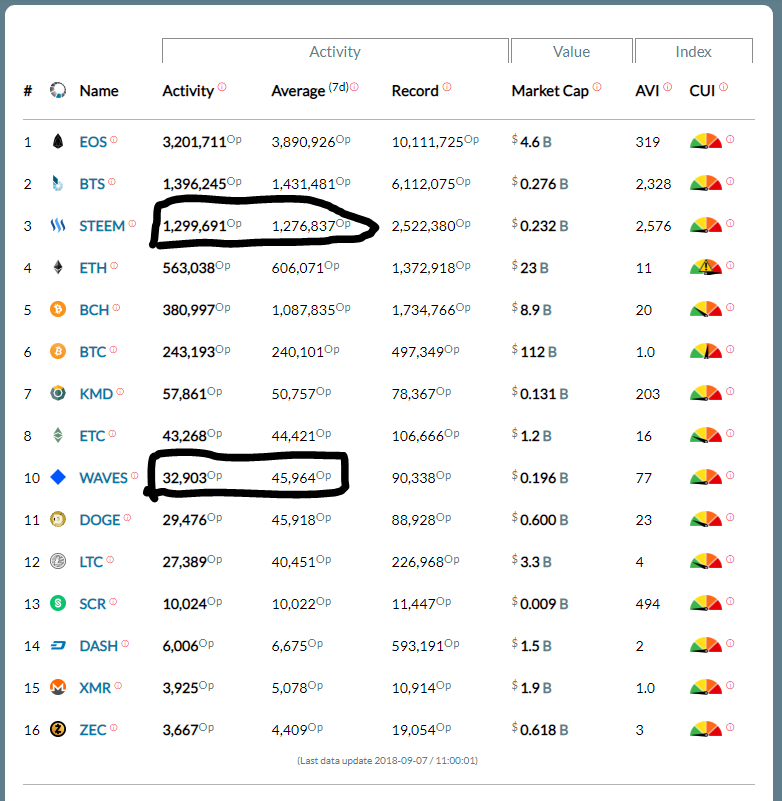Select the Index group tab

pos(693,51)
